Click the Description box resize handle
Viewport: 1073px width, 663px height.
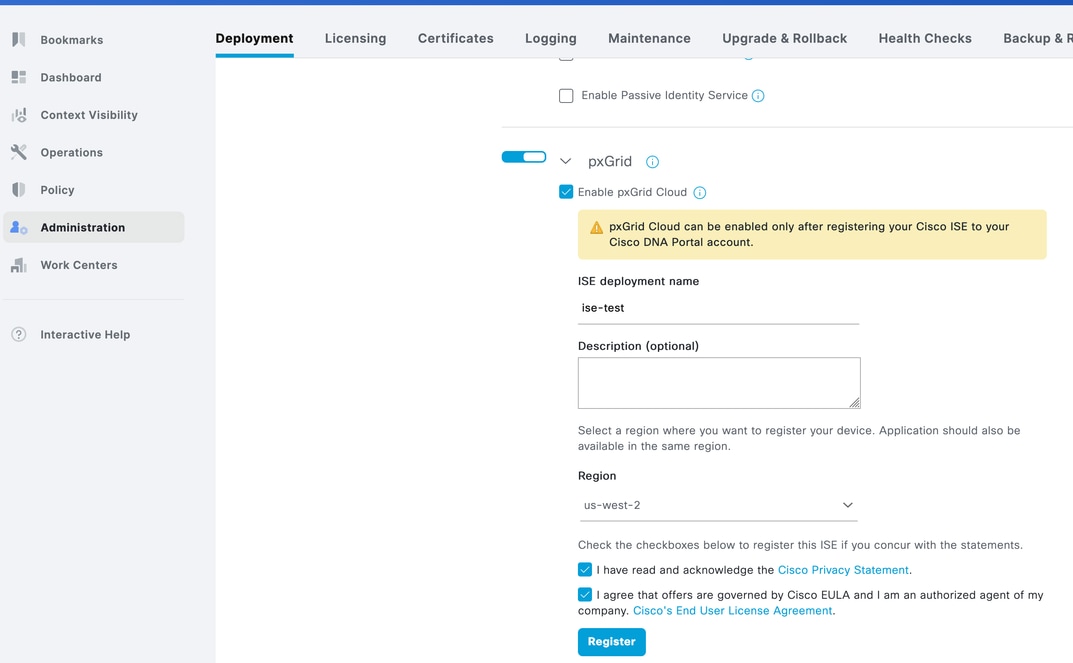click(855, 403)
